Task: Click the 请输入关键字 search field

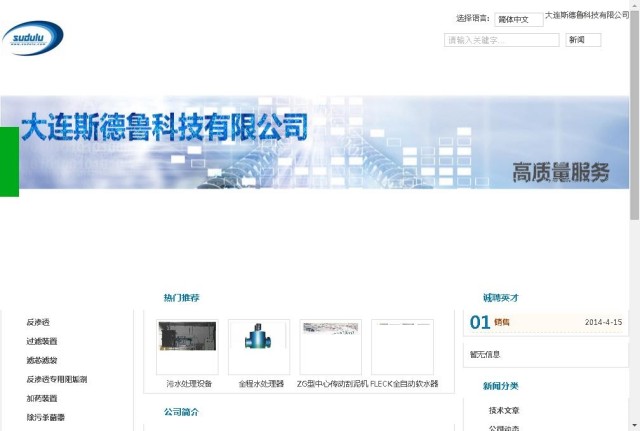Action: 501,40
